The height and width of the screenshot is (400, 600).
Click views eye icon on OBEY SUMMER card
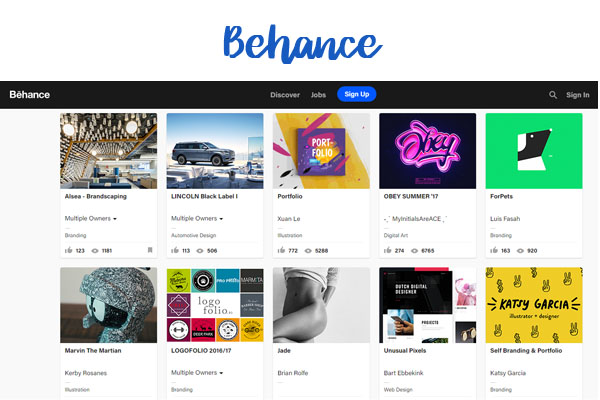[414, 251]
